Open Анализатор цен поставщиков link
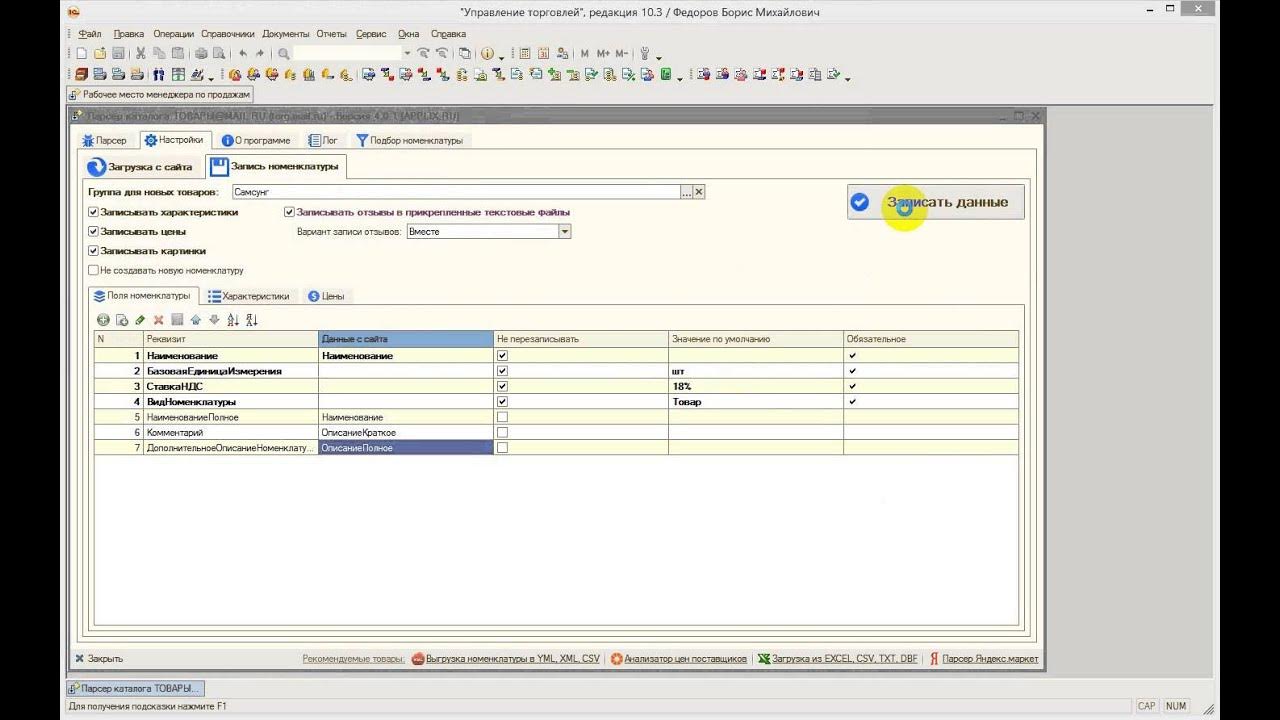The width and height of the screenshot is (1280, 720). [679, 659]
